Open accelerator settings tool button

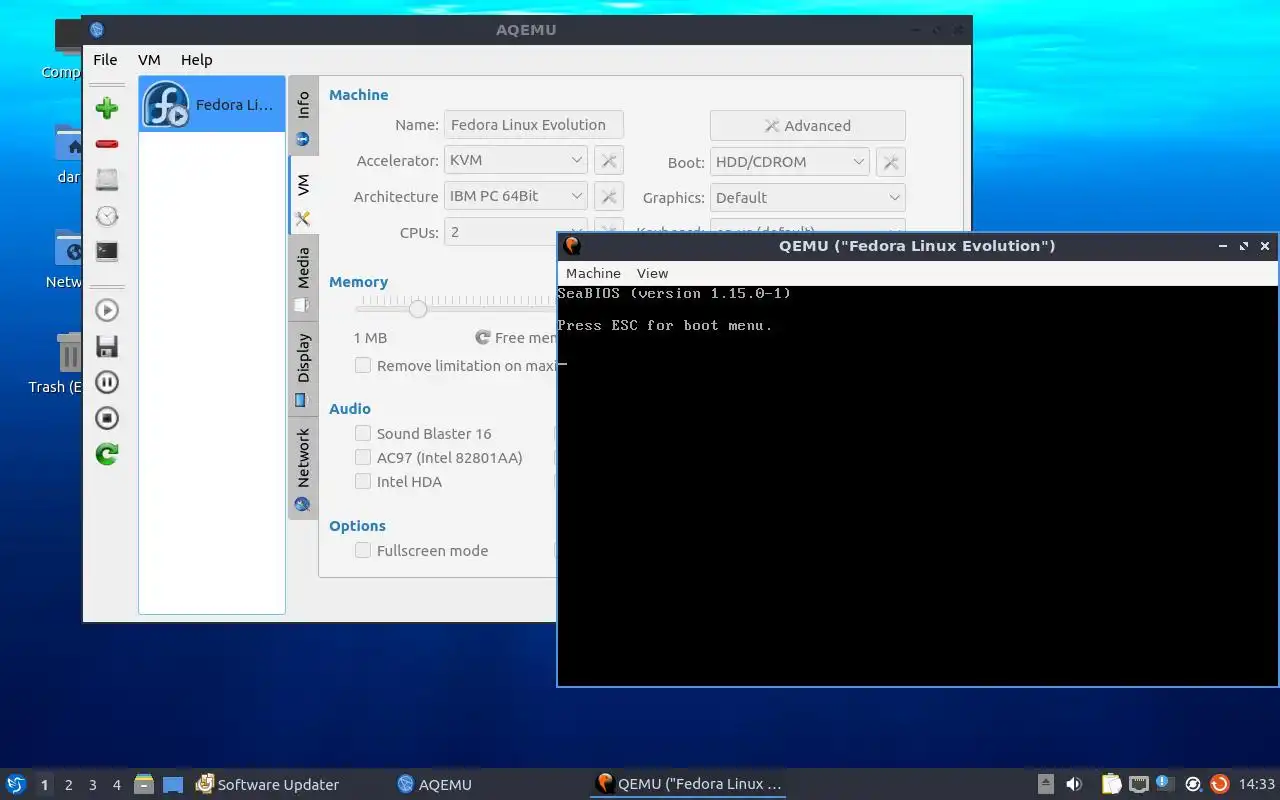pos(609,160)
